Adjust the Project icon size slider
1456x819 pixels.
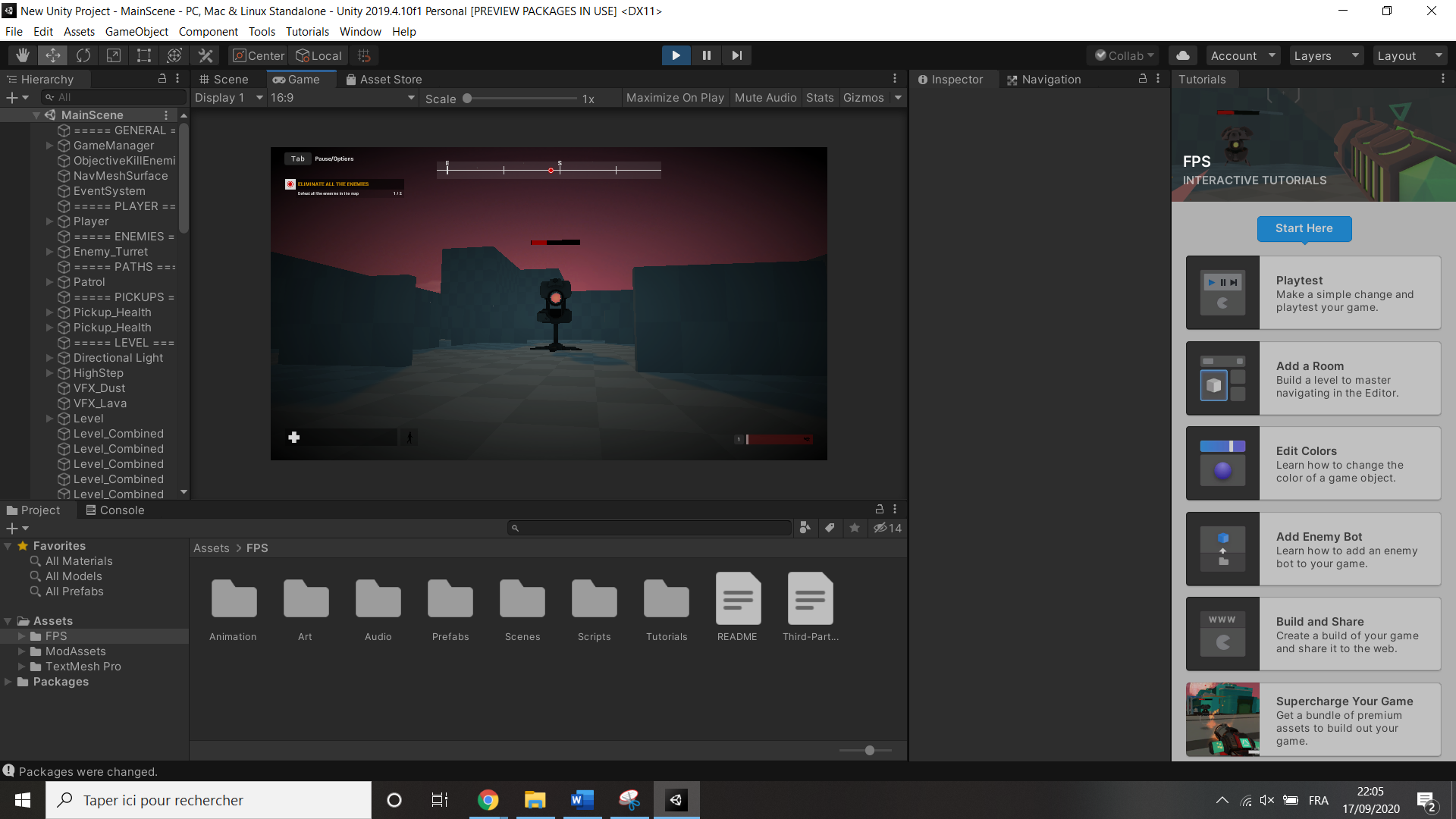pos(870,750)
